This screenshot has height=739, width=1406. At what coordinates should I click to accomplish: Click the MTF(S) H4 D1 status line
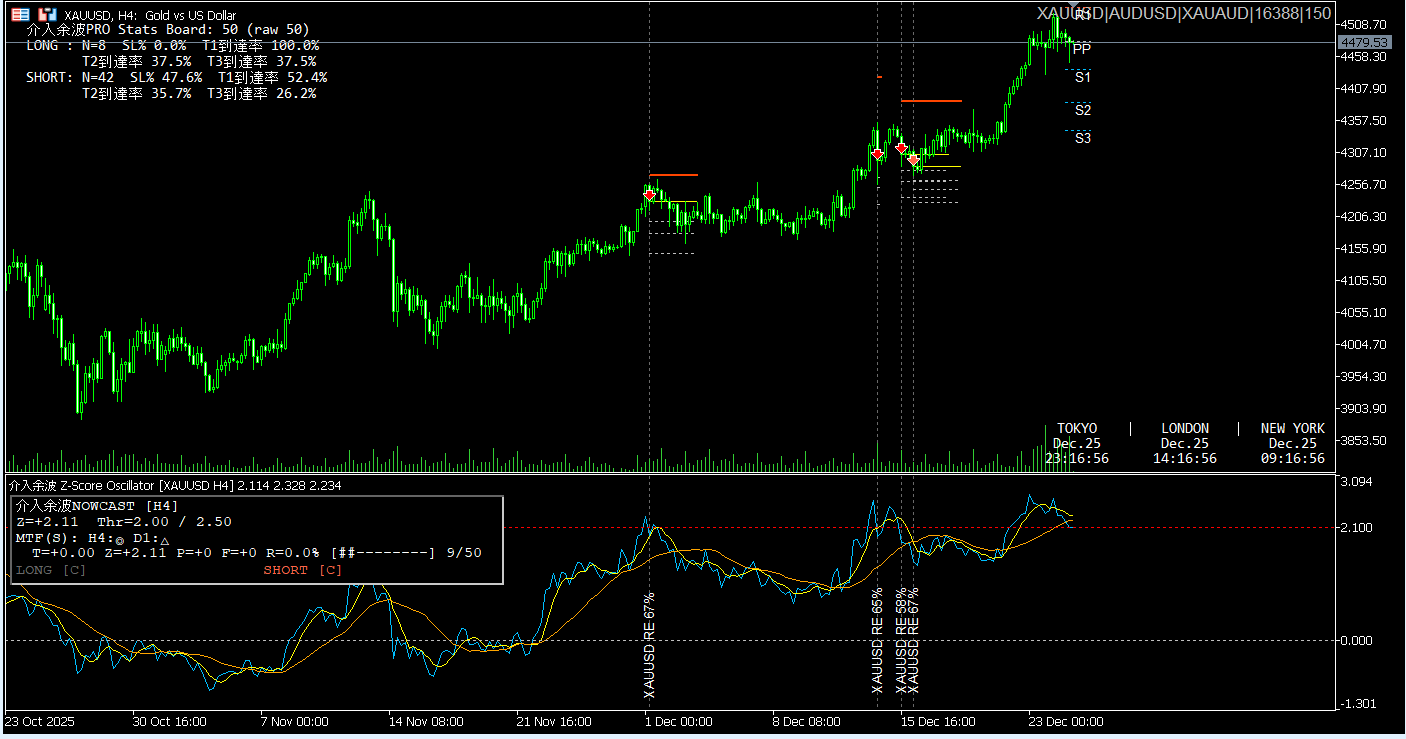pyautogui.click(x=93, y=538)
